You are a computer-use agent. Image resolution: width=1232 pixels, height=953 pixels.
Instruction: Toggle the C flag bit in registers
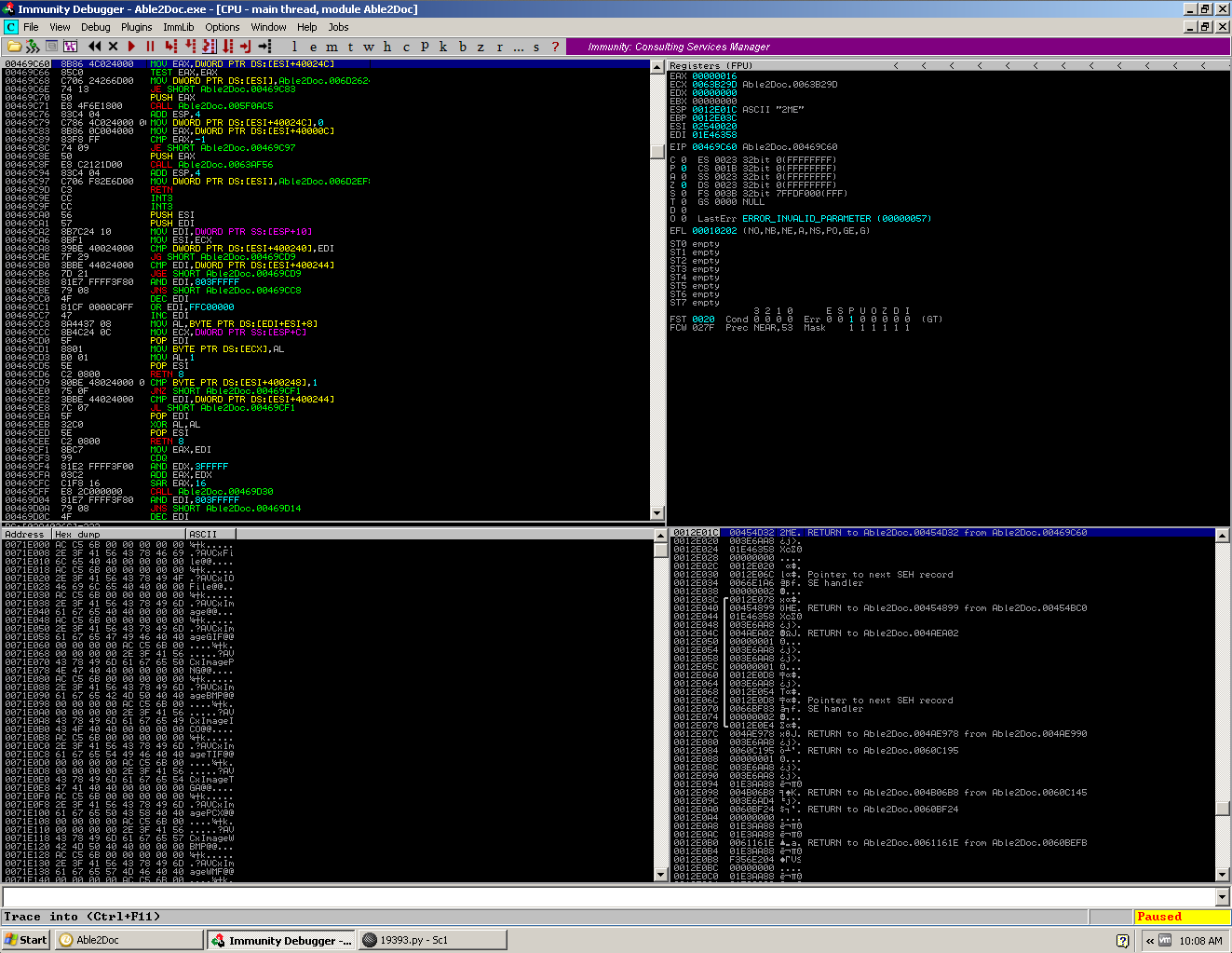pos(684,160)
